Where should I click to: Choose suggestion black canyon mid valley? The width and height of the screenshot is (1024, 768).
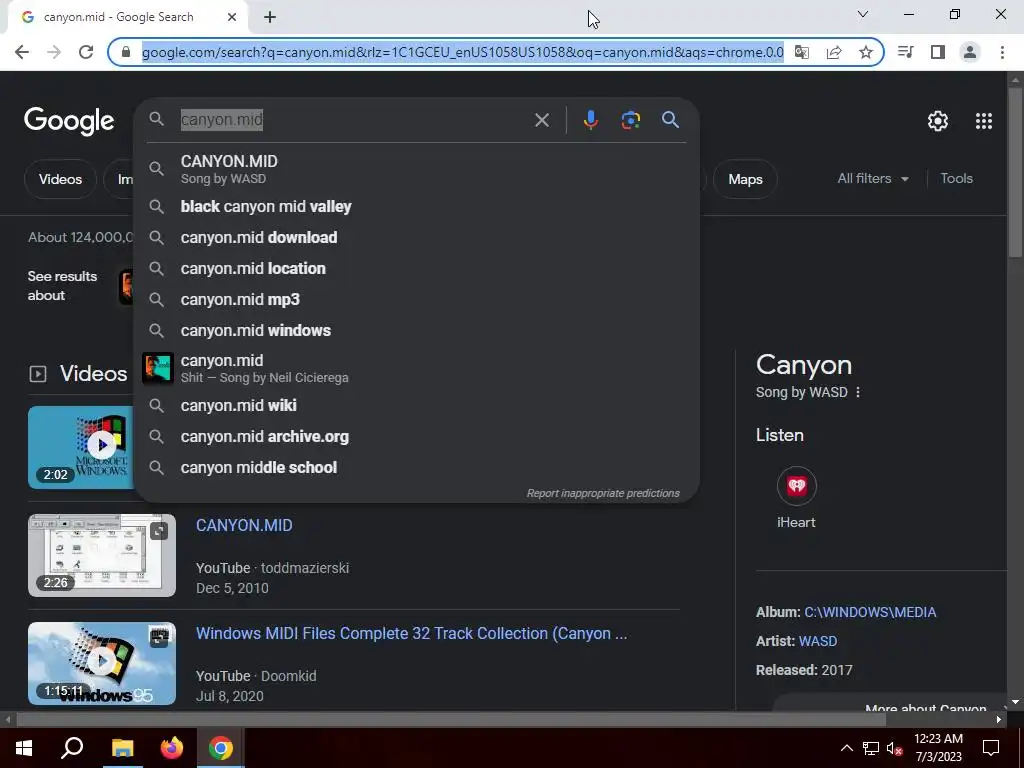tap(417, 207)
